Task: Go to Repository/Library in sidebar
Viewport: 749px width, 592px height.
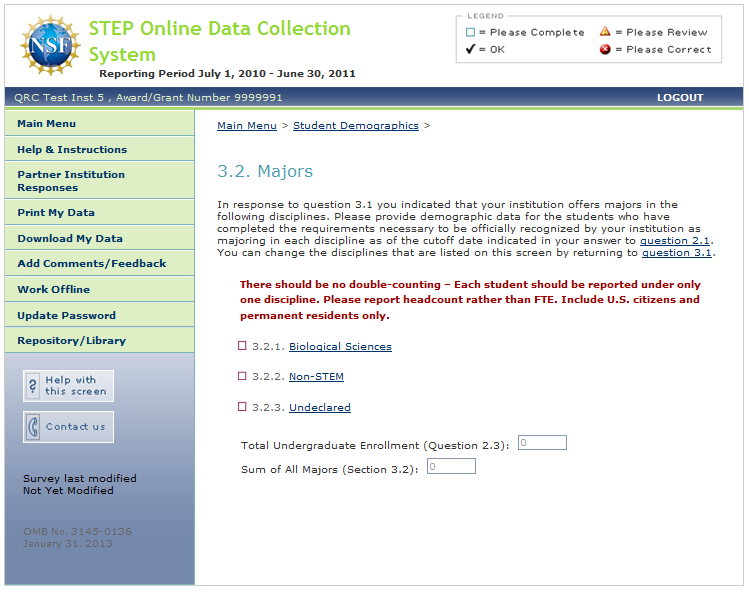Action: pyautogui.click(x=72, y=341)
